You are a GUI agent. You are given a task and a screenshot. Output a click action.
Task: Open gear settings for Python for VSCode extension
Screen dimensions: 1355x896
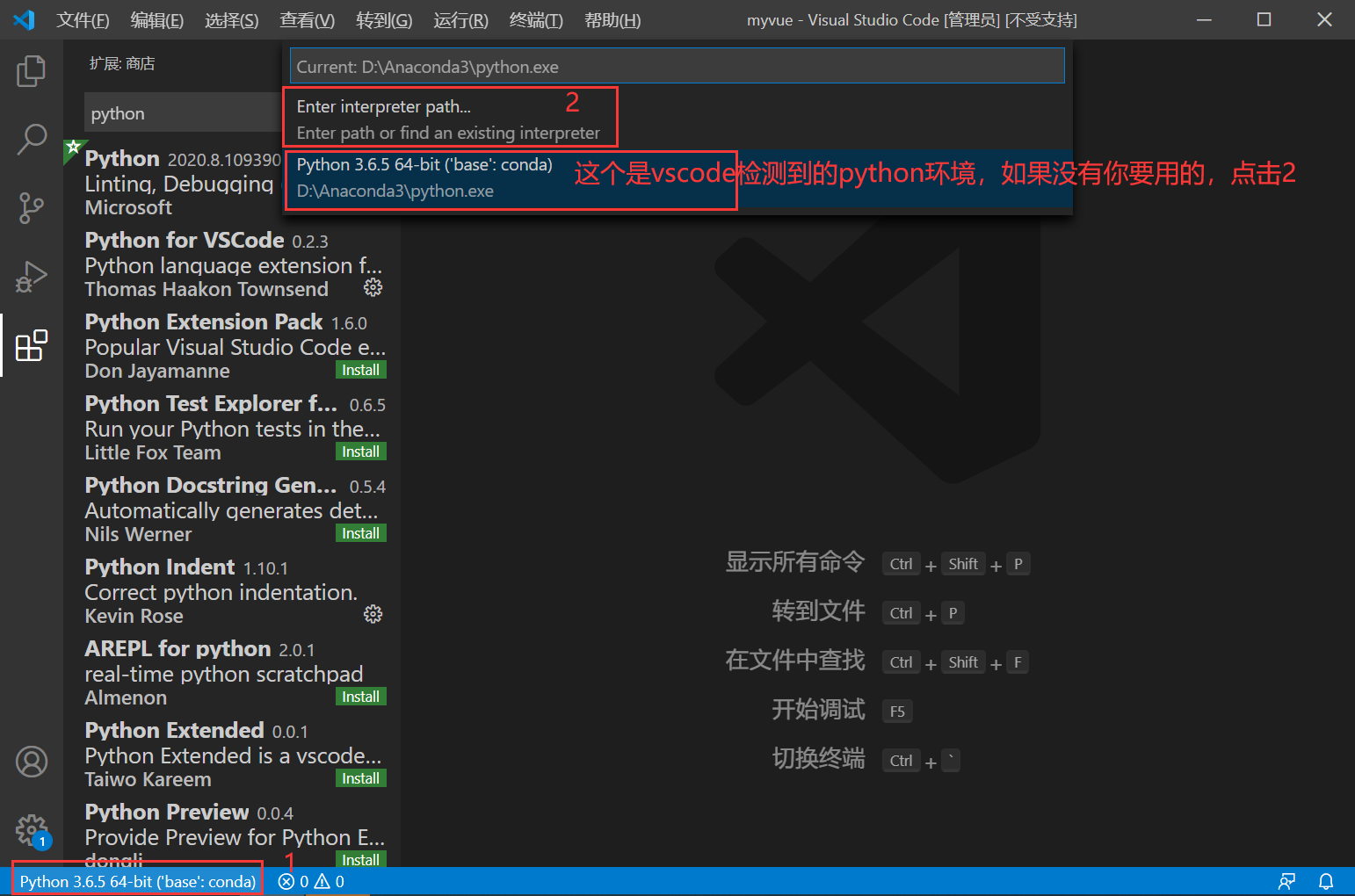(x=373, y=287)
